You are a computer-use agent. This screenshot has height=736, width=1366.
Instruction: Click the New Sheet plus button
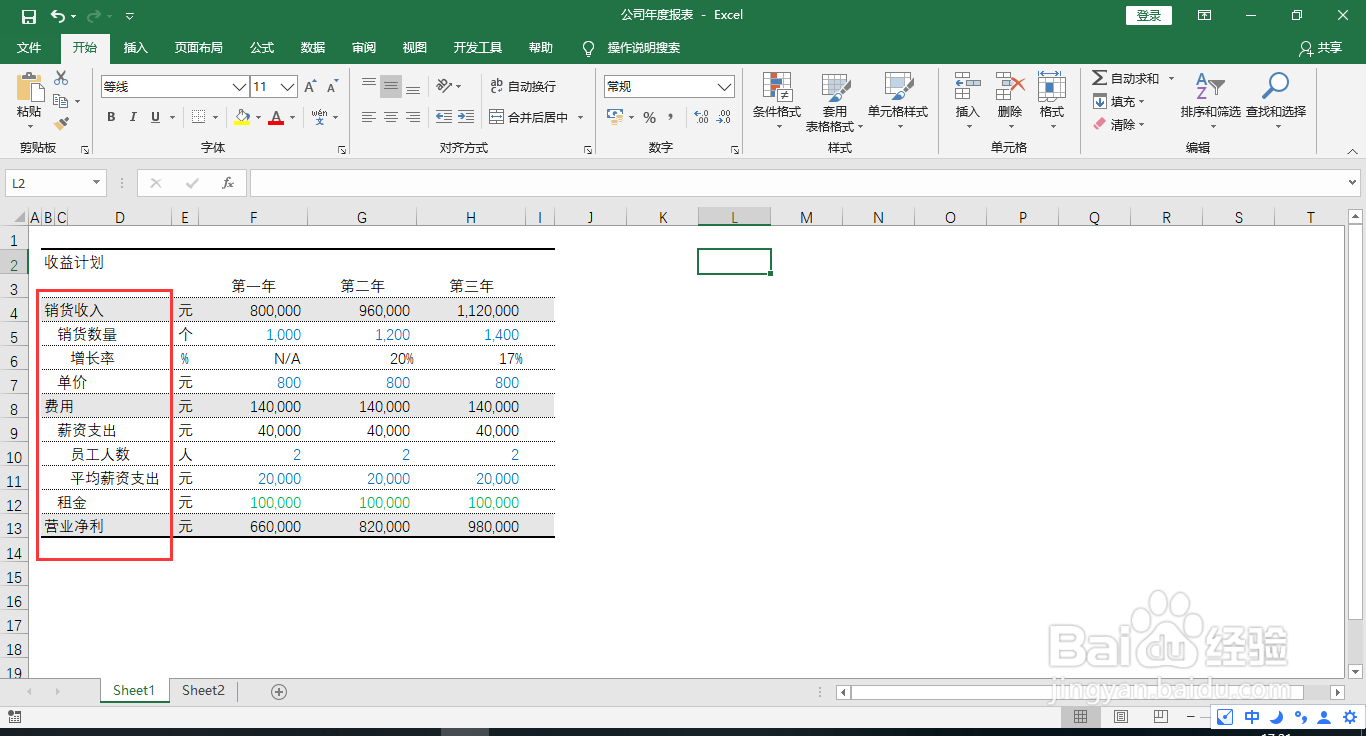[279, 690]
